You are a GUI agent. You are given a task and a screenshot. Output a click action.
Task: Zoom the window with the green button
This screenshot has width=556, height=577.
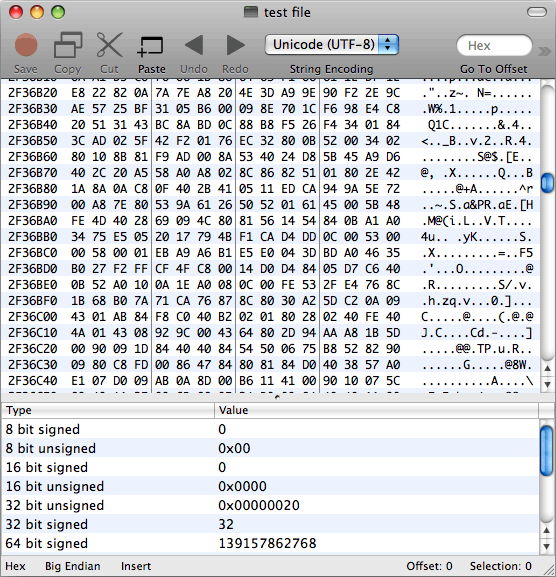(58, 12)
